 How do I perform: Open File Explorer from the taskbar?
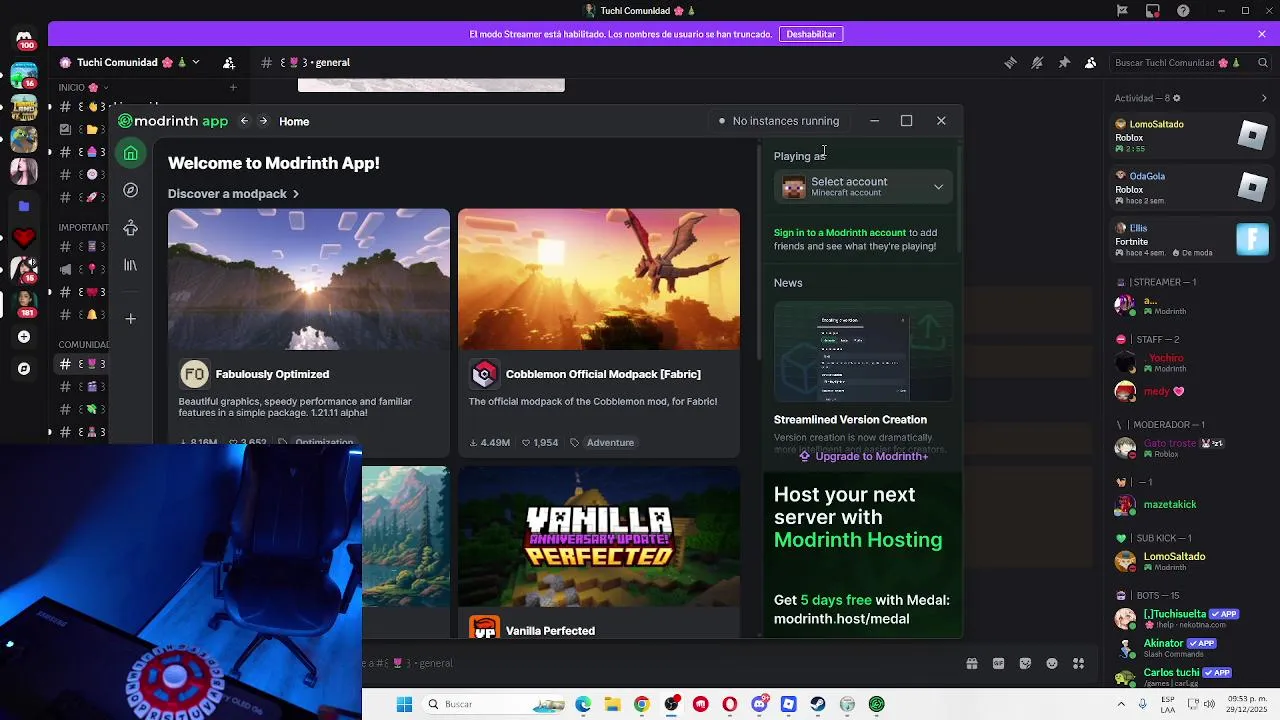tap(612, 704)
